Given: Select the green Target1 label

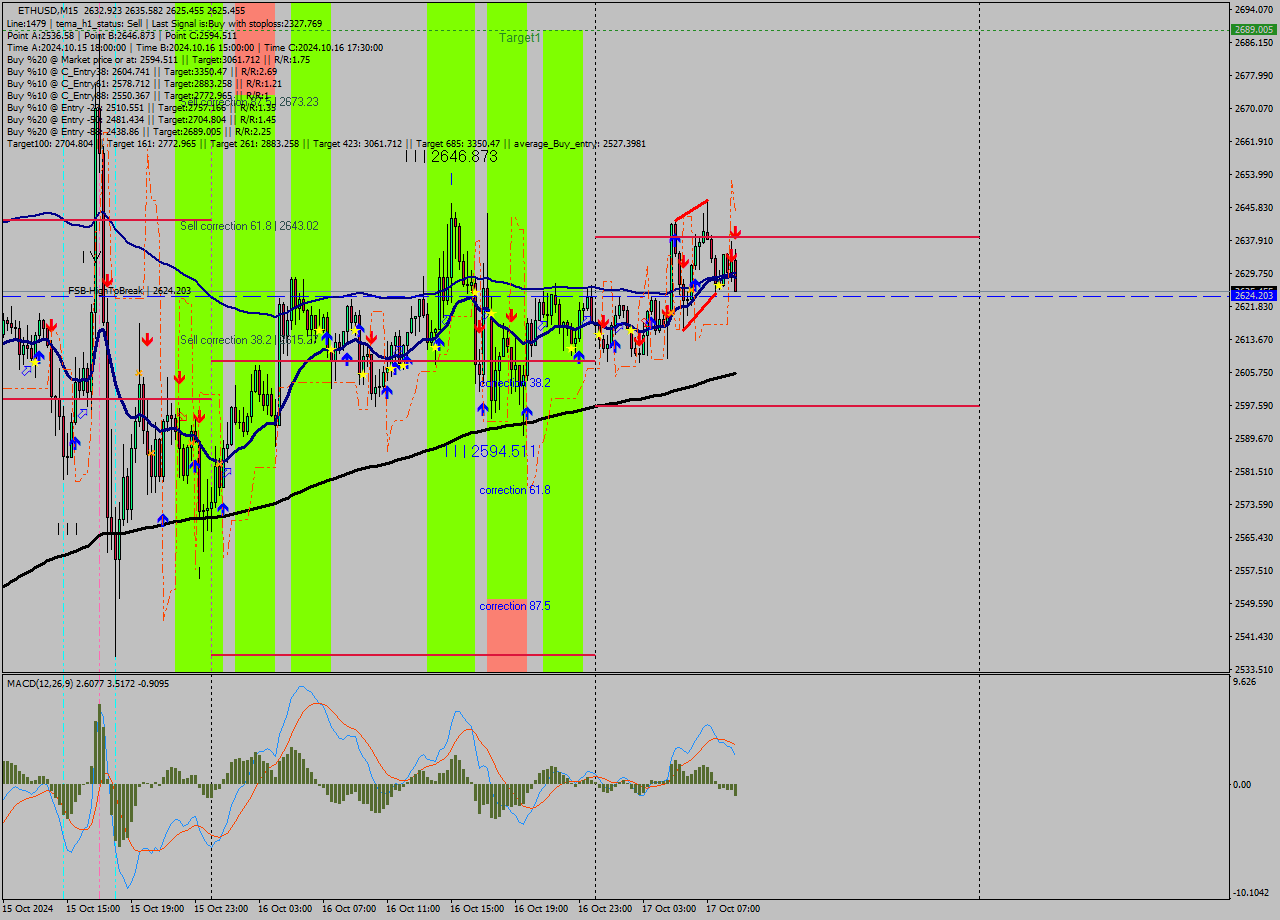Looking at the screenshot, I should (x=520, y=37).
